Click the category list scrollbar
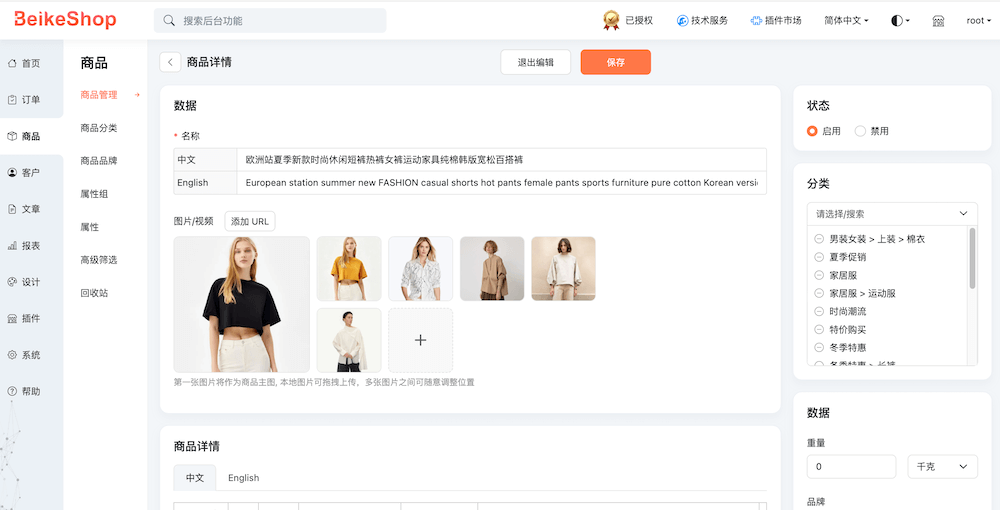The height and width of the screenshot is (510, 1000). click(972, 260)
